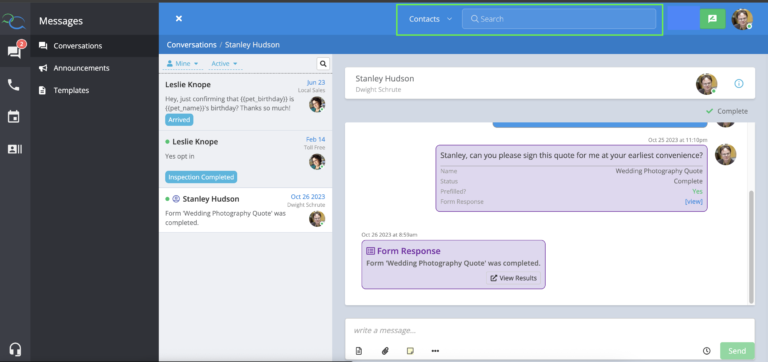Expand the Active status filter
768x362 pixels.
[x=224, y=64]
